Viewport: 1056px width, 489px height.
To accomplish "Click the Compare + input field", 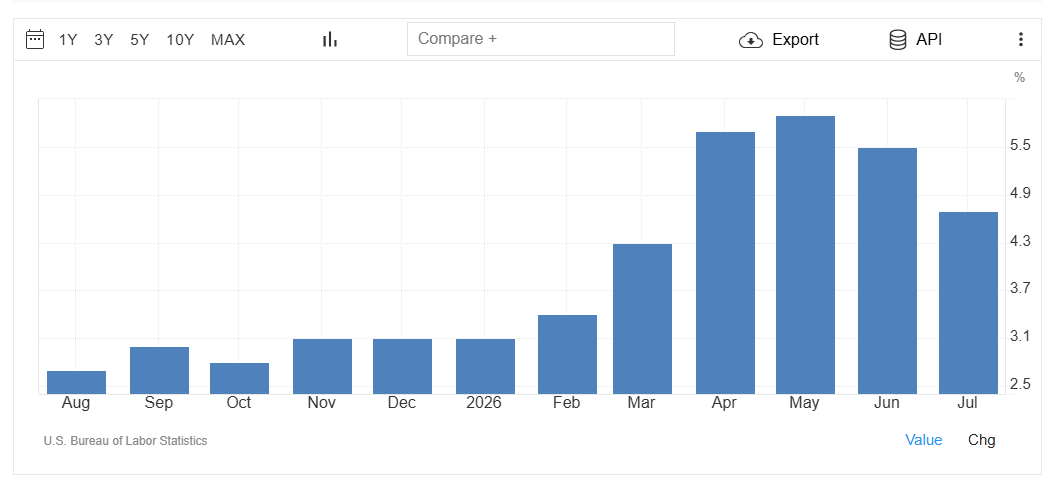I will pos(541,39).
